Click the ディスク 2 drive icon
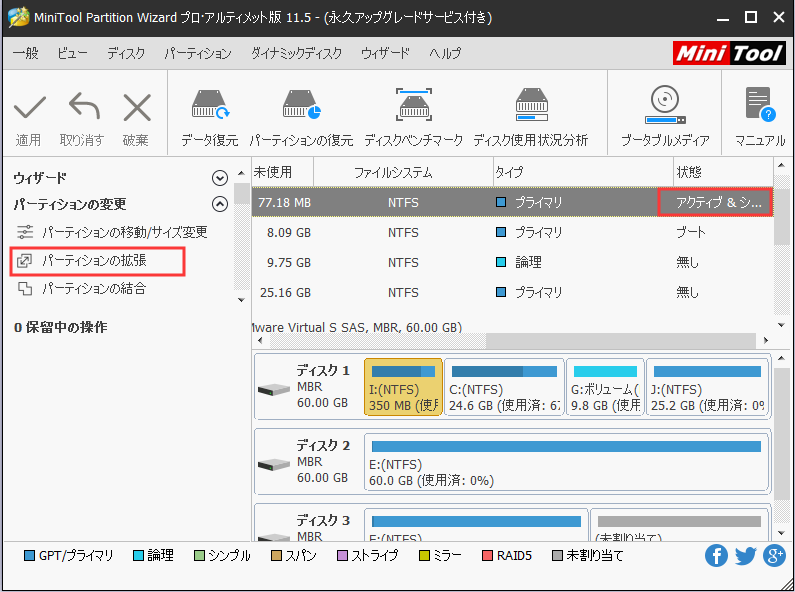The image size is (795, 592). pos(274,464)
